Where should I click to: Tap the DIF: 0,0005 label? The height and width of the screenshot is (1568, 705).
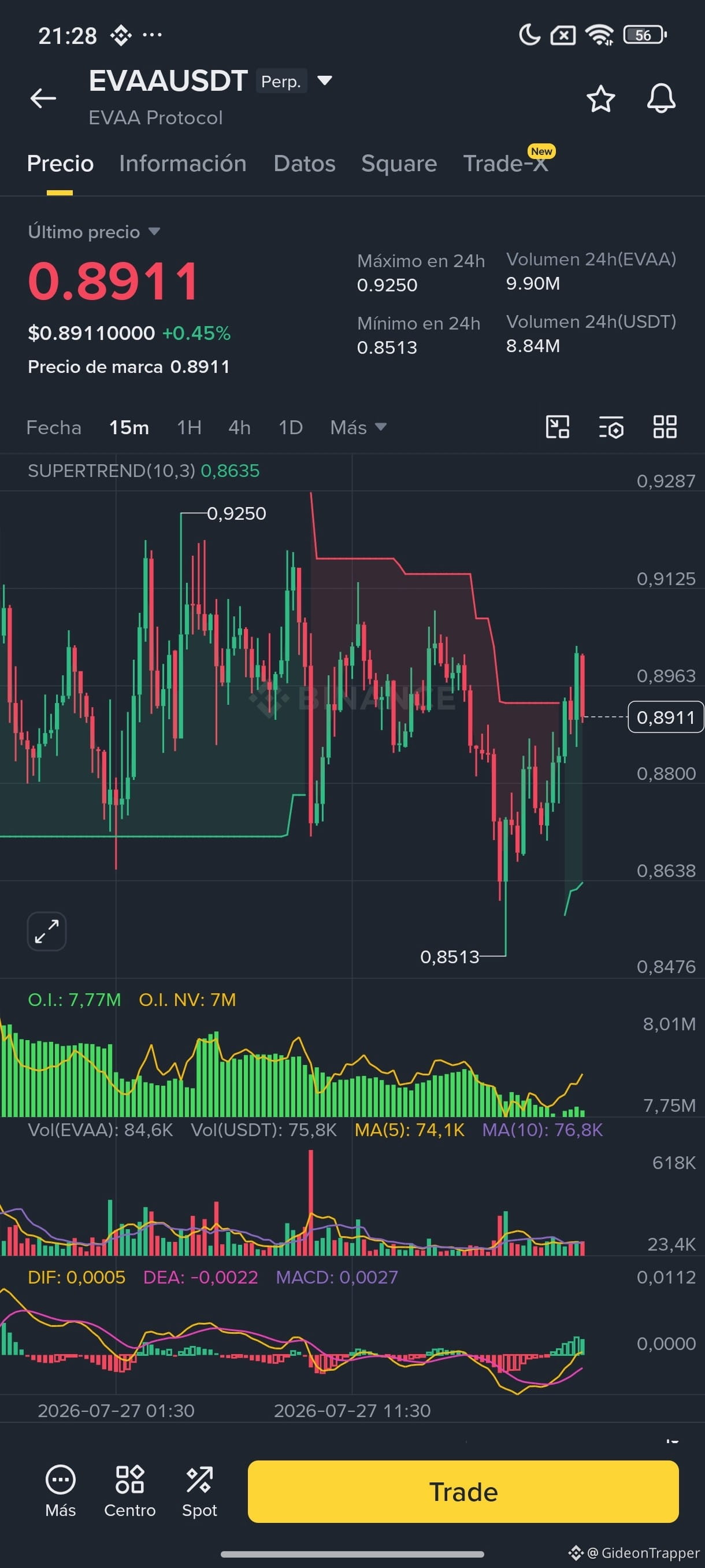click(77, 1277)
